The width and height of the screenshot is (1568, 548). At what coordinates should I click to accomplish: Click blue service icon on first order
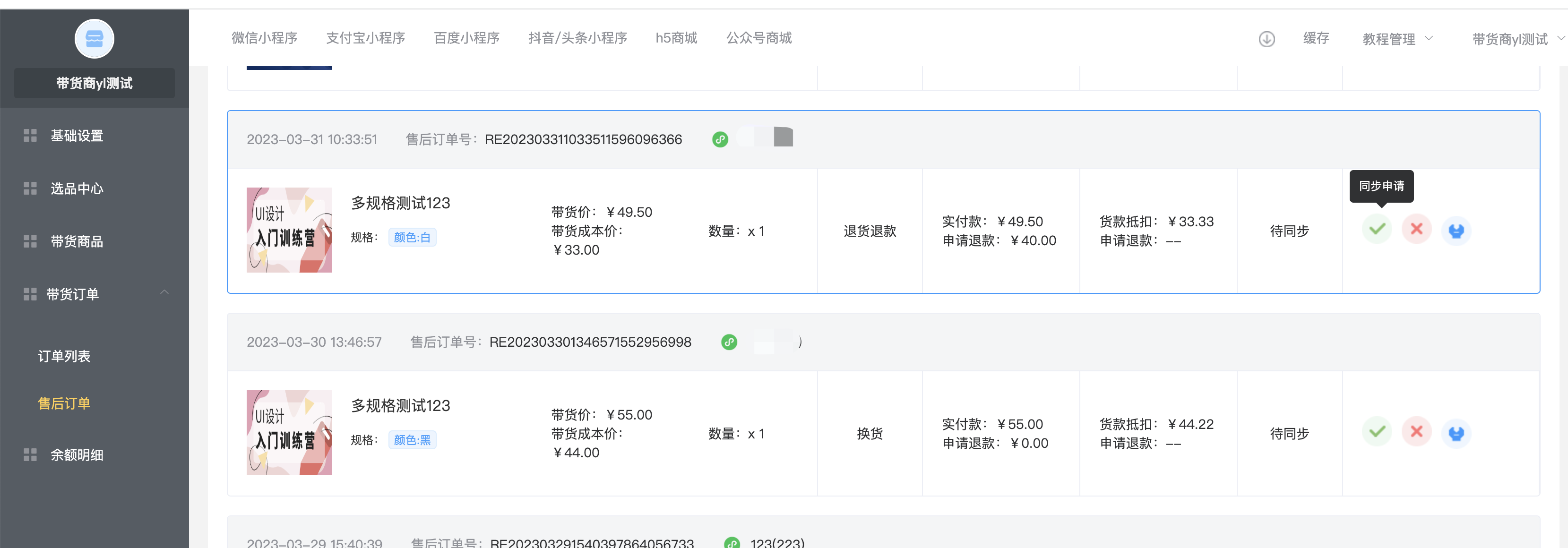click(1456, 231)
